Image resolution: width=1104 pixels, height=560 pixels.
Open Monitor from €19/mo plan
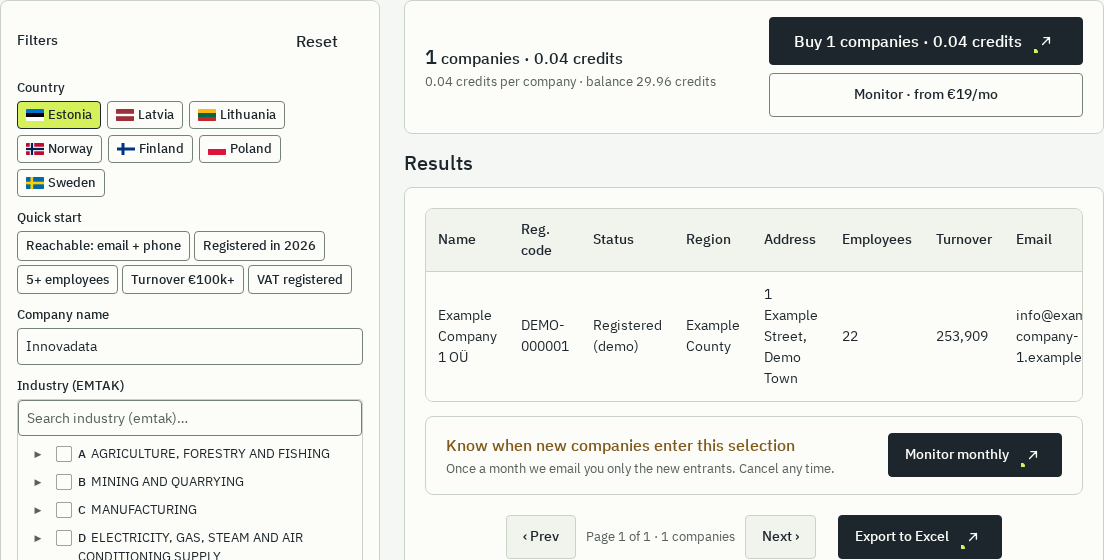pos(925,94)
